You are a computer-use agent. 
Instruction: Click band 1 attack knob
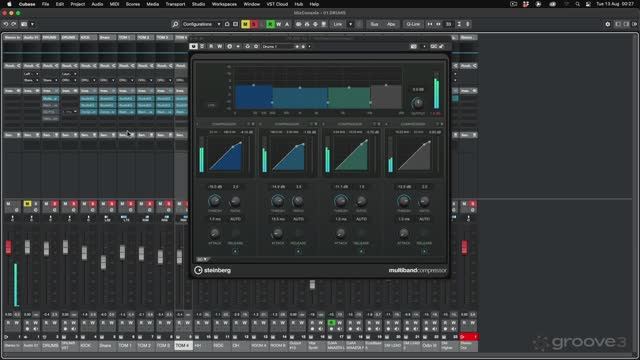215,233
